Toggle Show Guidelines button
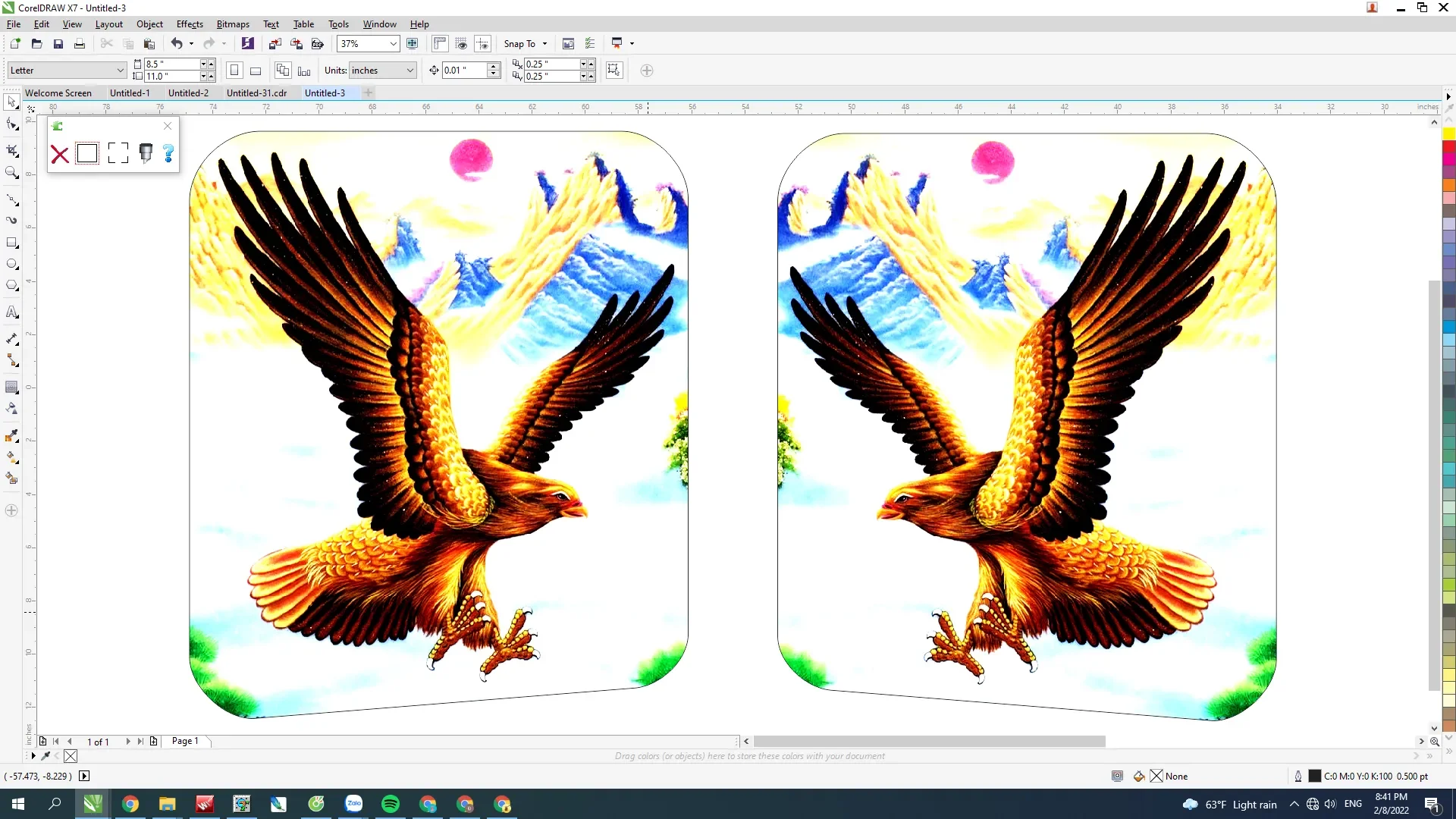Image resolution: width=1456 pixels, height=819 pixels. (x=482, y=44)
